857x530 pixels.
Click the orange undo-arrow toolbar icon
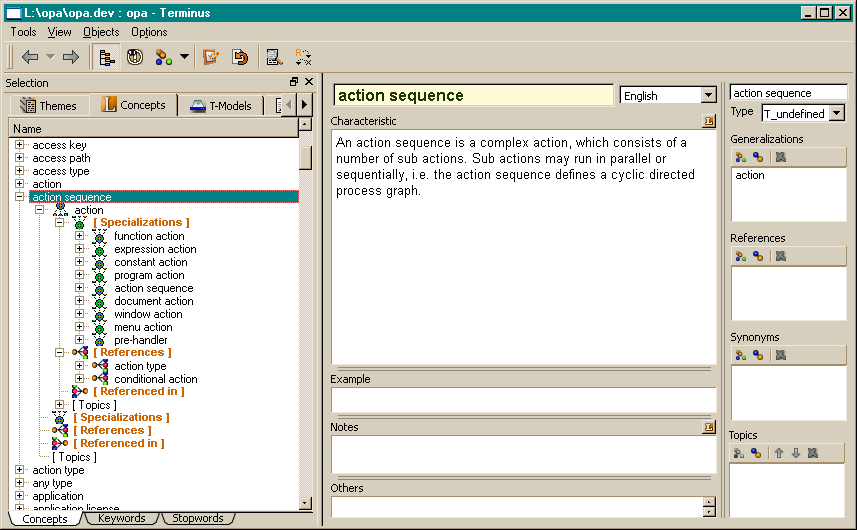[240, 57]
